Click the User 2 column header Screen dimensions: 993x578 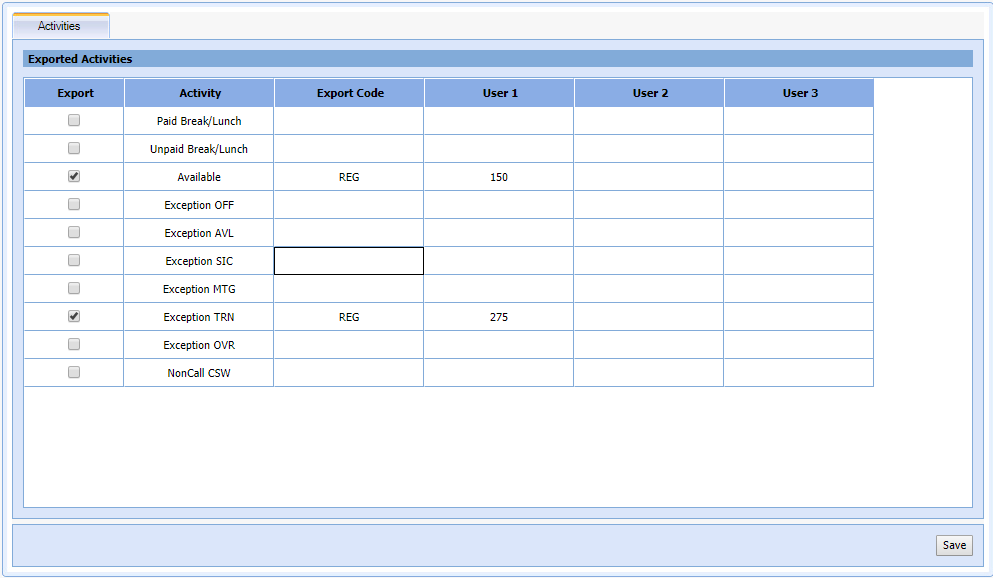pos(649,93)
